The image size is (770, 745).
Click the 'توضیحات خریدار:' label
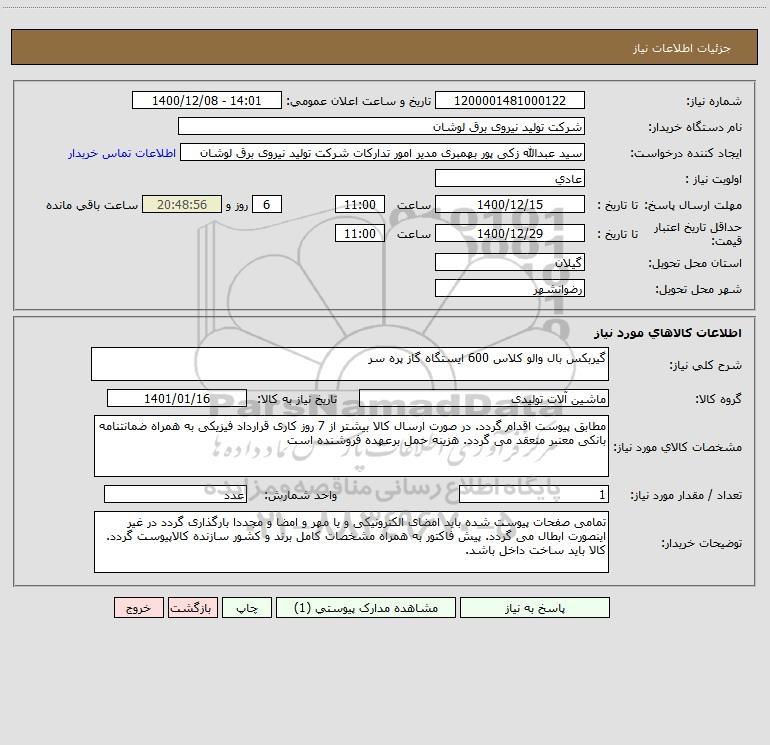pyautogui.click(x=702, y=543)
